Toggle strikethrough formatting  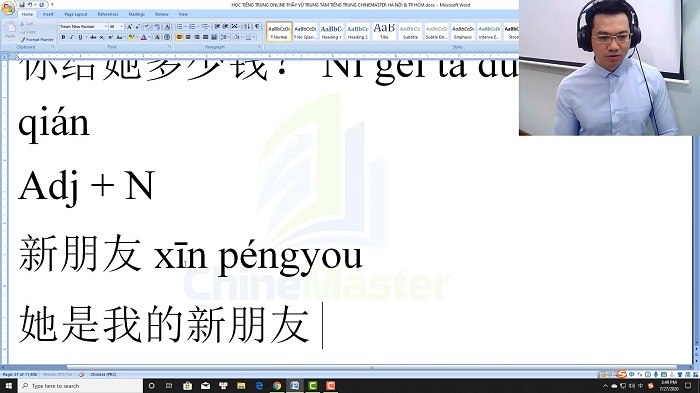(x=93, y=37)
